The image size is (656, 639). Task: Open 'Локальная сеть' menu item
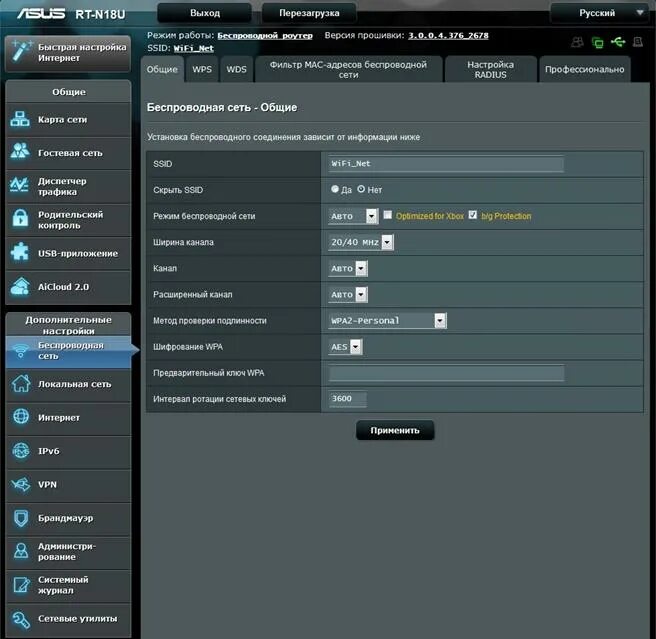click(68, 384)
